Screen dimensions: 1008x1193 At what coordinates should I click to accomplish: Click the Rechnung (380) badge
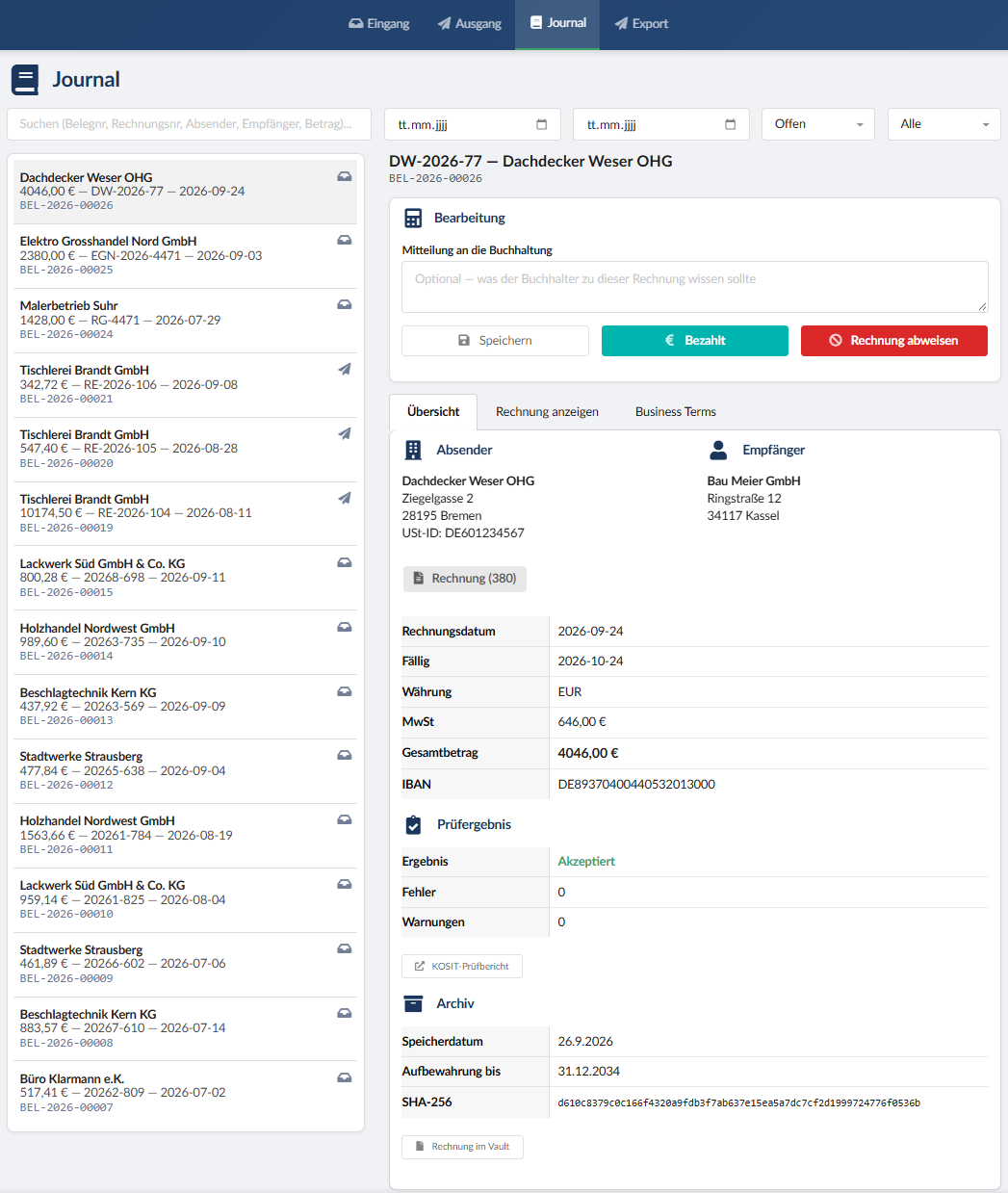(x=465, y=579)
